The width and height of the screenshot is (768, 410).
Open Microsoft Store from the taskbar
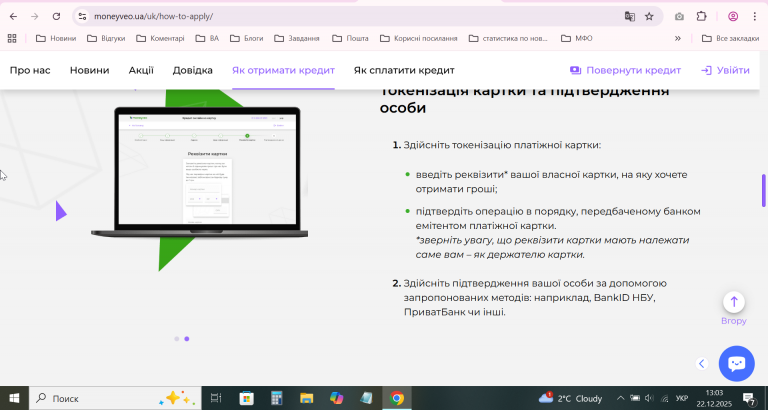pyautogui.click(x=246, y=398)
